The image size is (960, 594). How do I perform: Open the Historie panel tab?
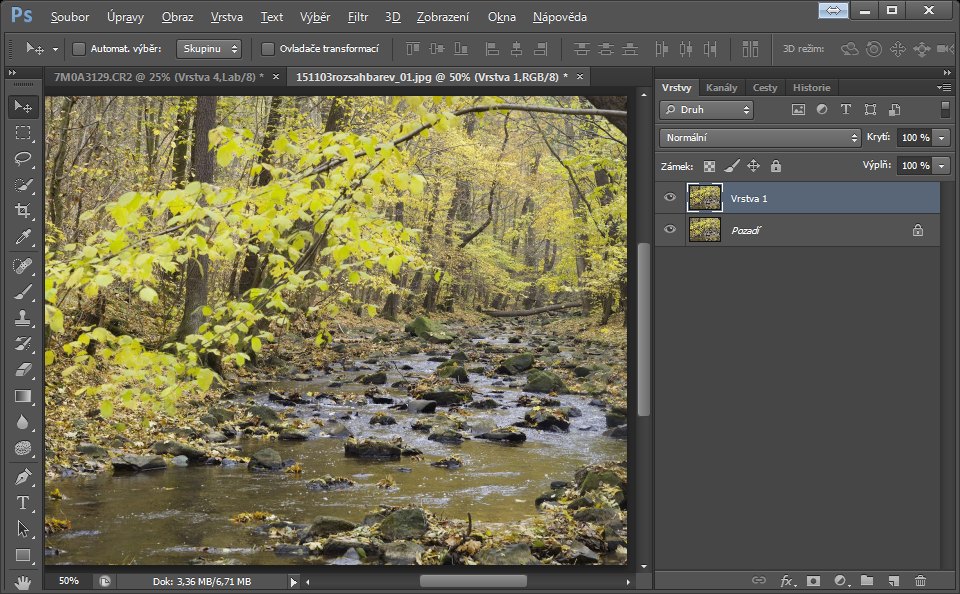click(811, 87)
